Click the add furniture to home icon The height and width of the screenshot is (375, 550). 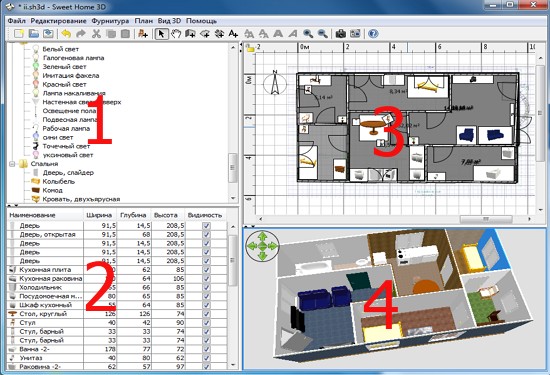point(142,34)
